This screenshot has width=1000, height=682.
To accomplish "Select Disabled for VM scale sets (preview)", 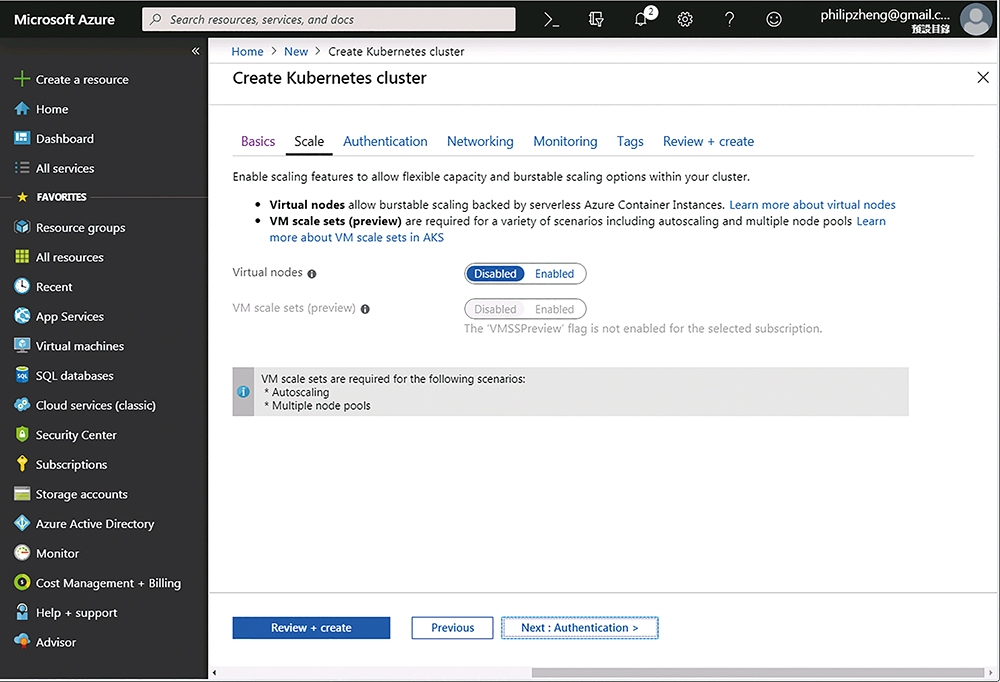I will 495,309.
